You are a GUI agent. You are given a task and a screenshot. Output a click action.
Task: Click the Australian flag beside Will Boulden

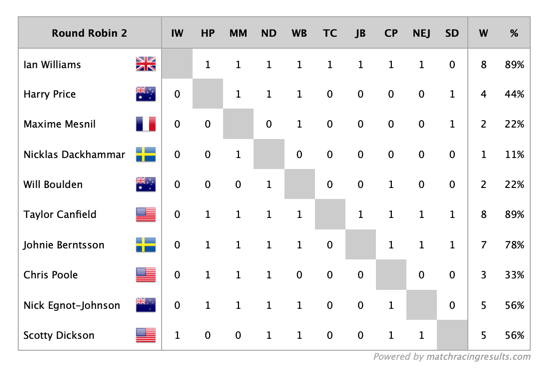click(146, 184)
